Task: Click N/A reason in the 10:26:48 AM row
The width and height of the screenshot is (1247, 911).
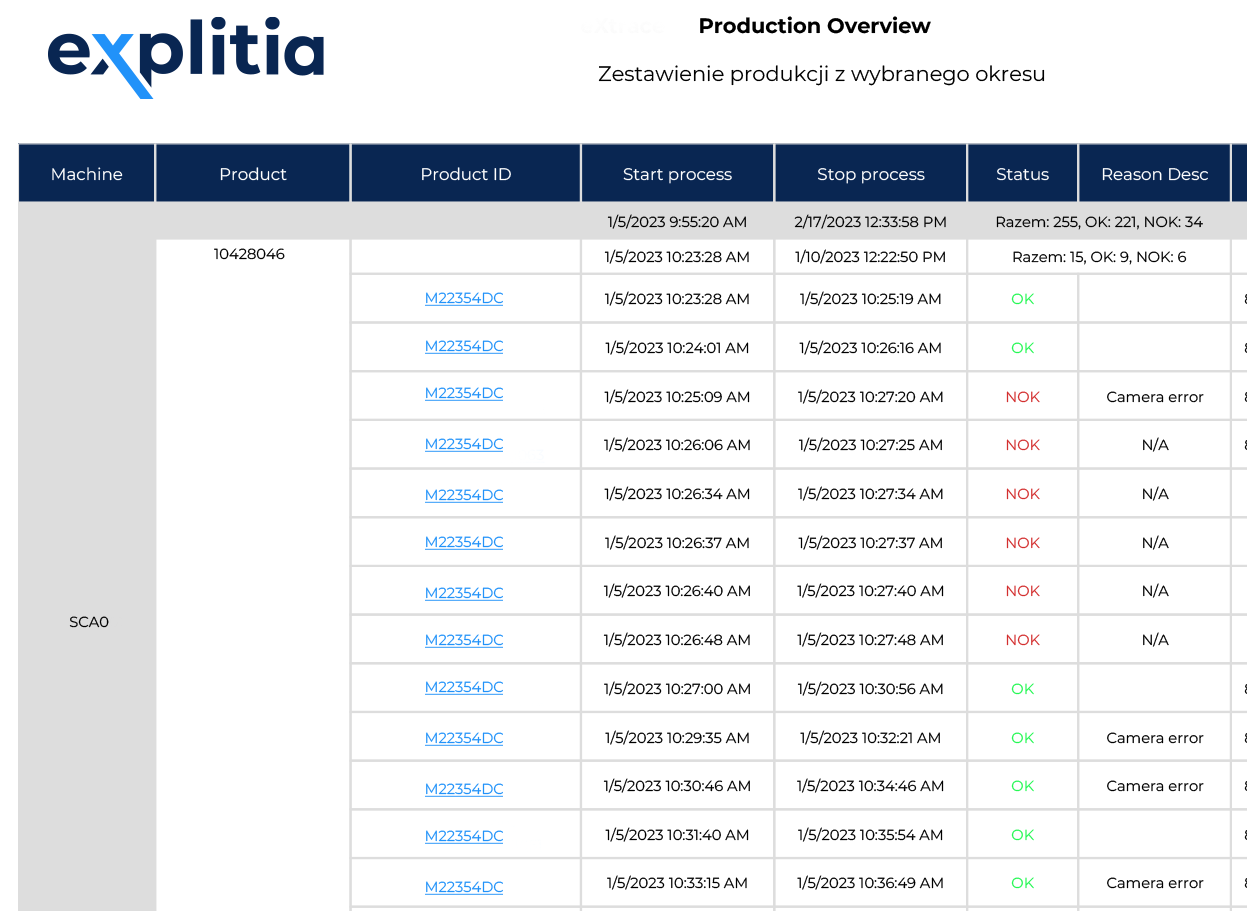Action: click(1155, 640)
